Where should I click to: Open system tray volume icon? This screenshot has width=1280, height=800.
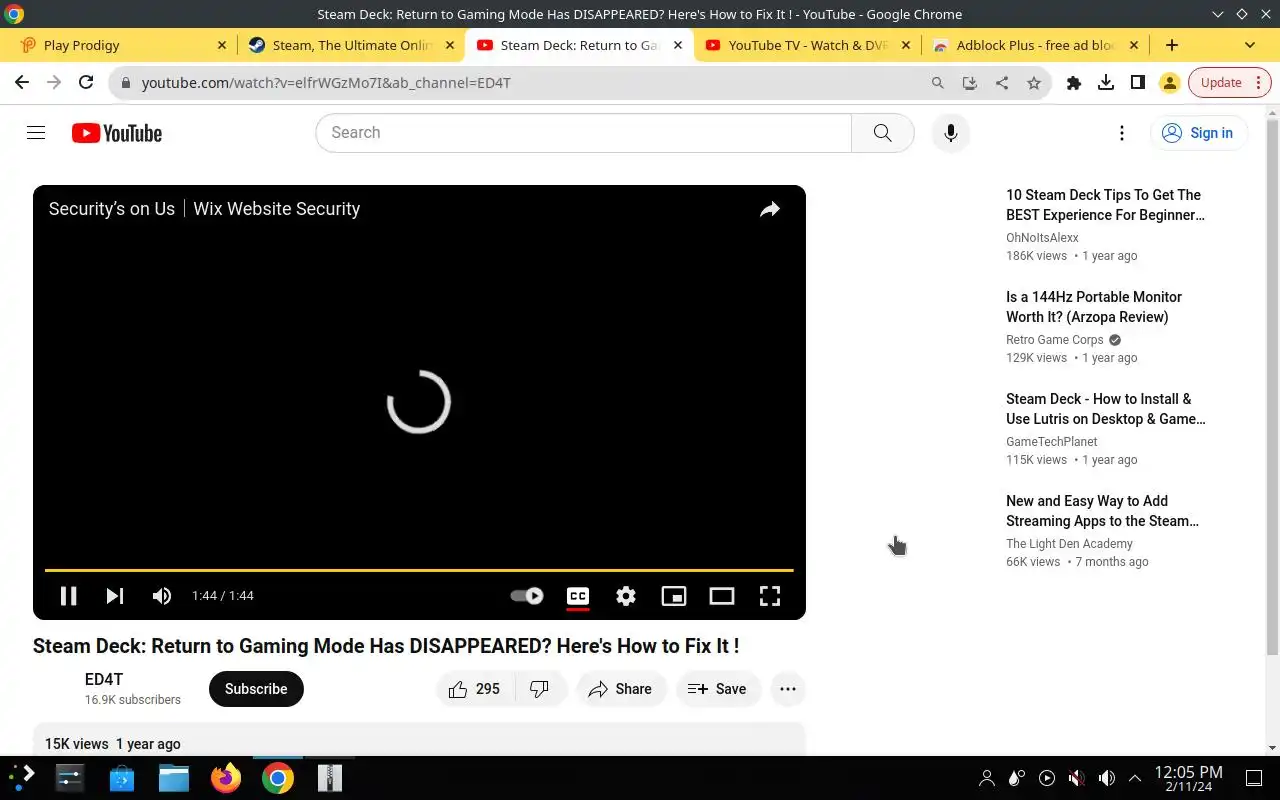tap(1106, 778)
